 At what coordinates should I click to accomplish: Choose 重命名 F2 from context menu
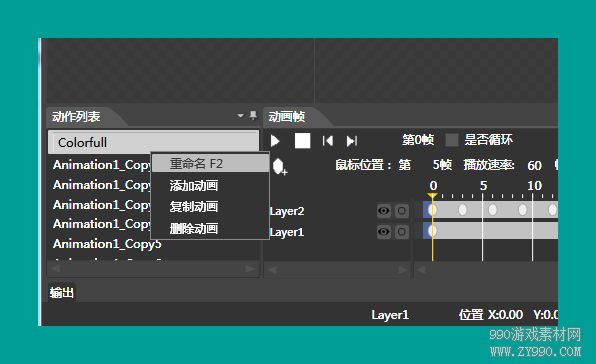[210, 164]
